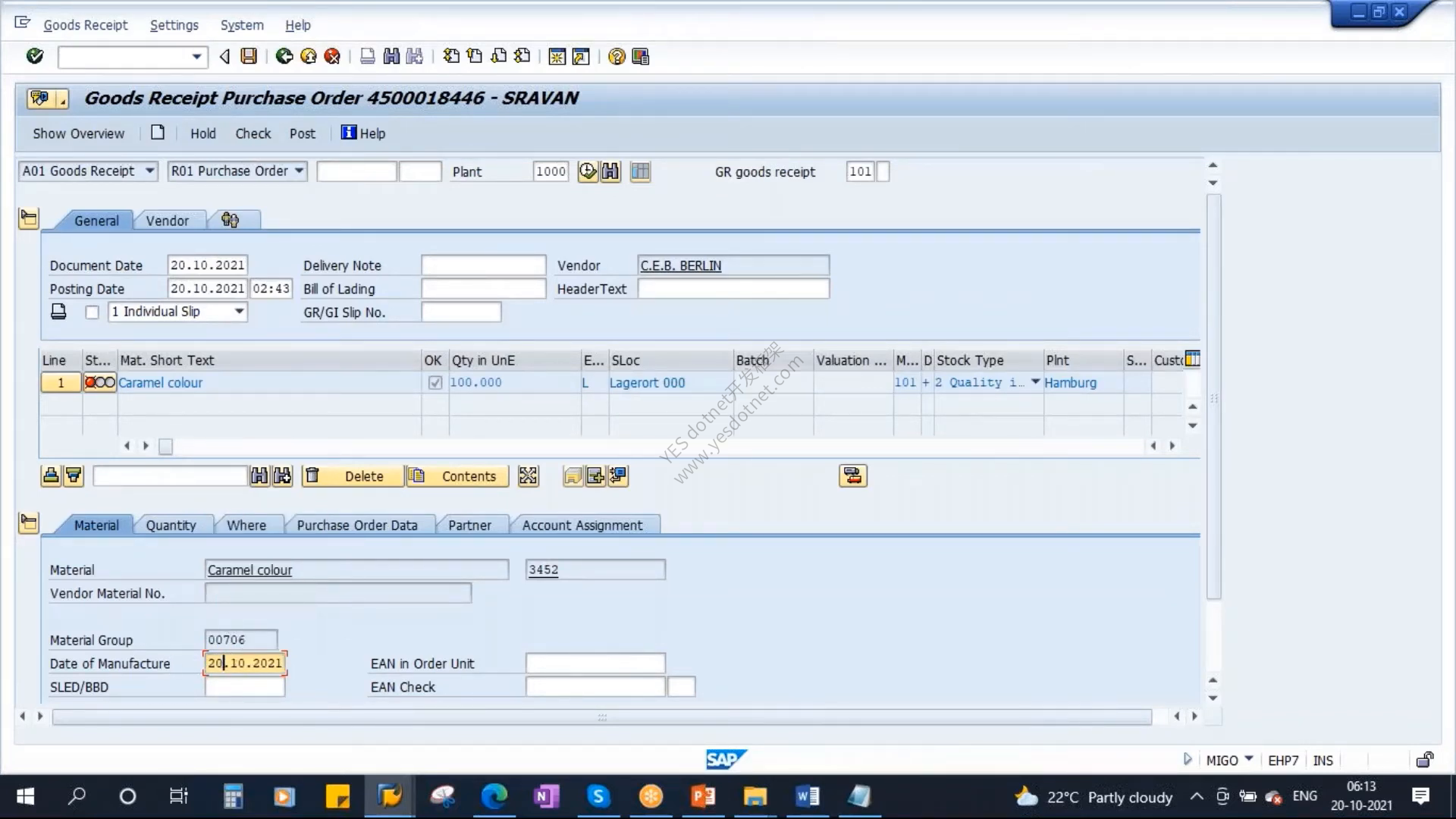
Task: Click the First Page icon
Action: 451,56
